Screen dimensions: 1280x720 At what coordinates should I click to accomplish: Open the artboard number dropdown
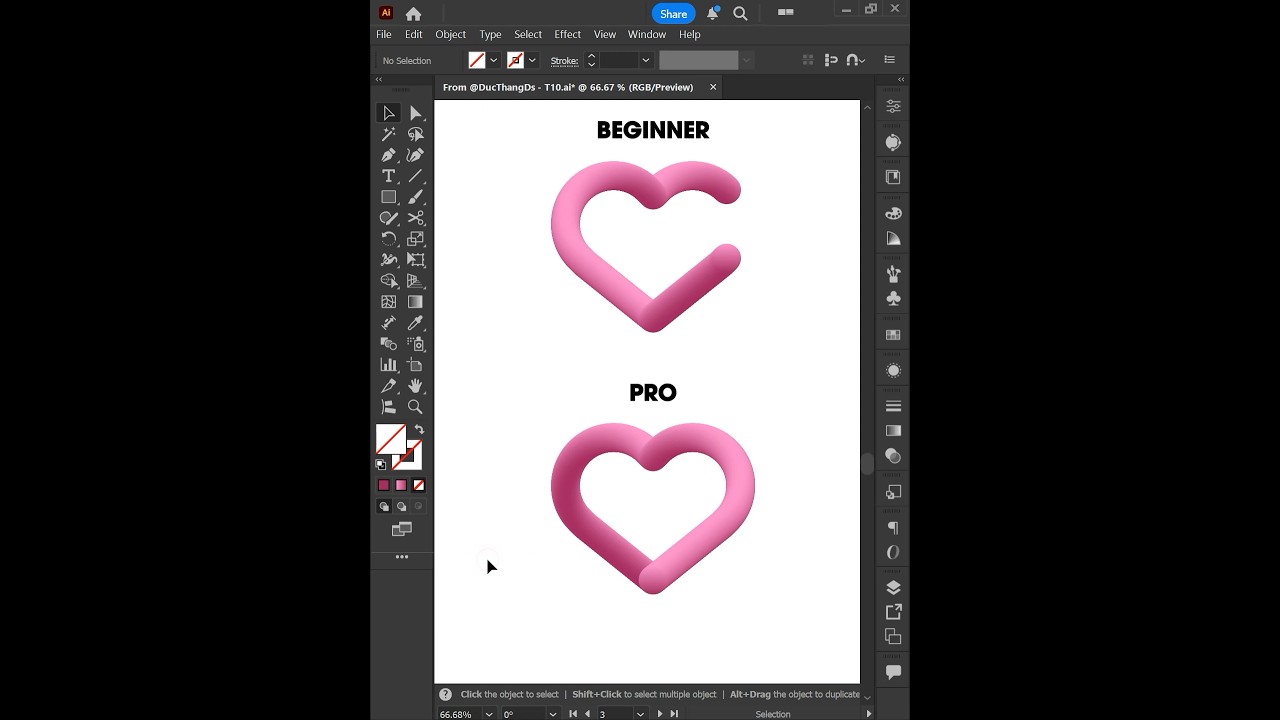pyautogui.click(x=640, y=714)
